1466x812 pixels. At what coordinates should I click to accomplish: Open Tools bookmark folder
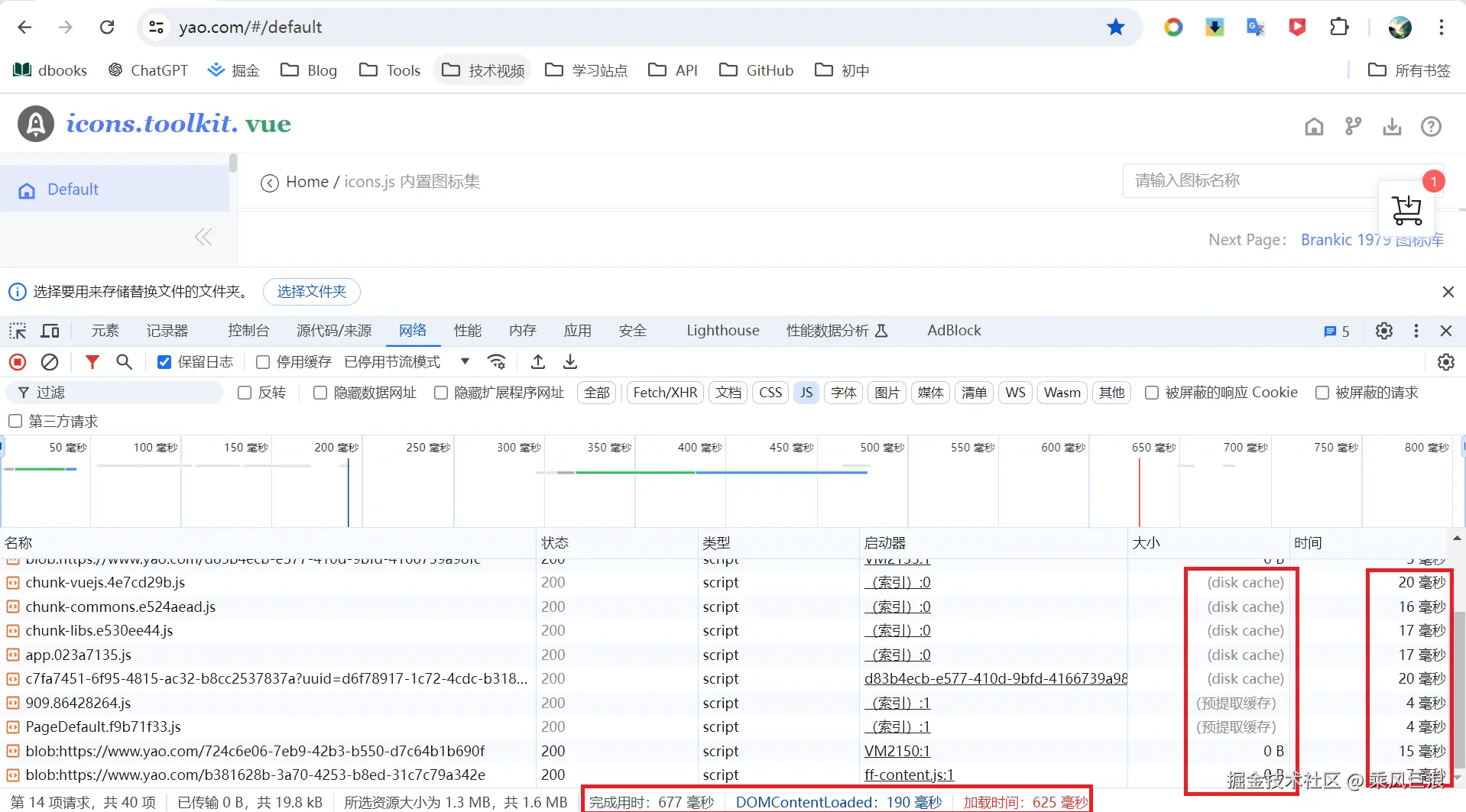point(390,70)
